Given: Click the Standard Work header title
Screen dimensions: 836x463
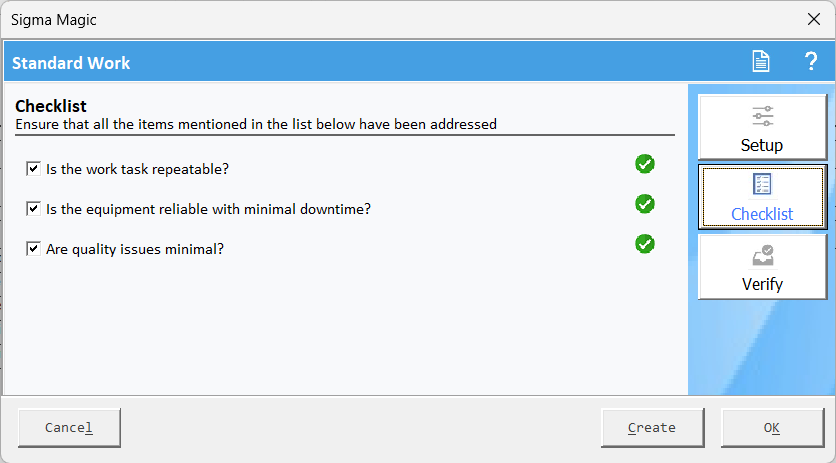Looking at the screenshot, I should click(71, 63).
